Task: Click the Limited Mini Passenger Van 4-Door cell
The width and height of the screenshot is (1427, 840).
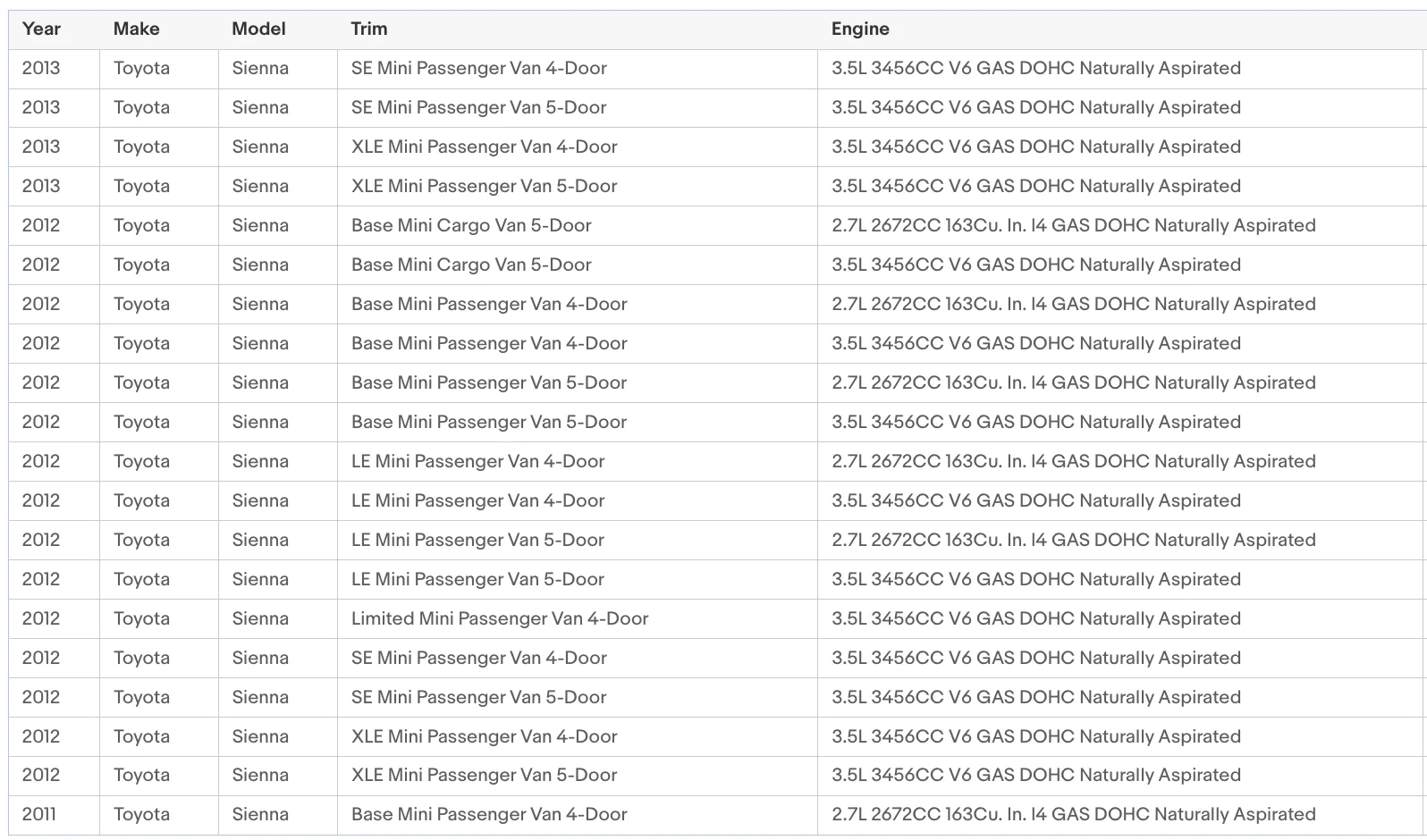Action: click(500, 618)
